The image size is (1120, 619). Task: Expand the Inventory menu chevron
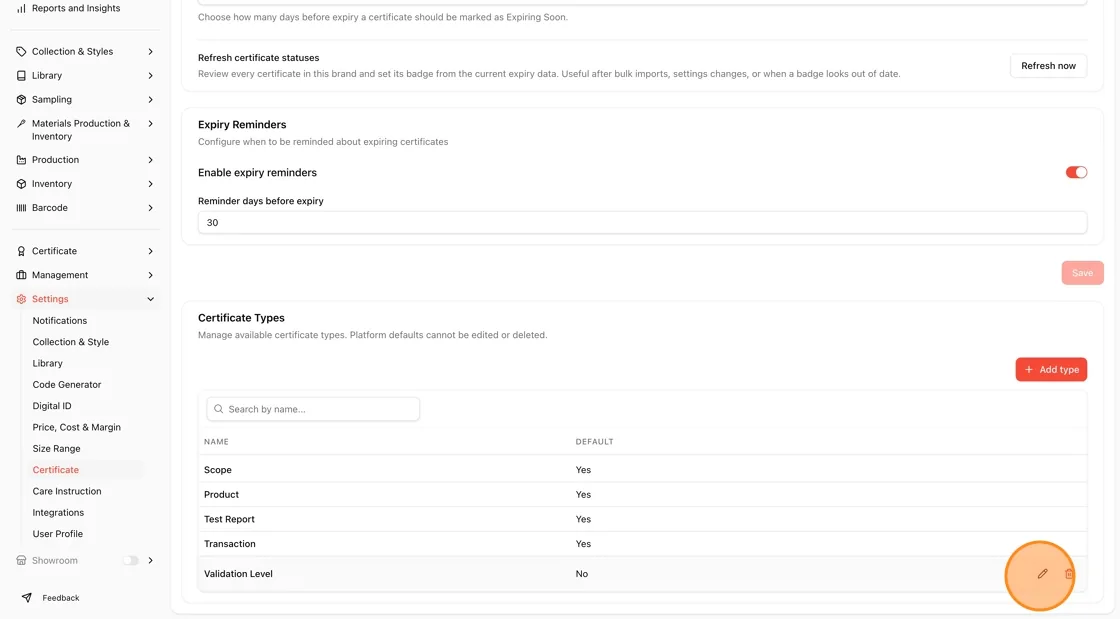tap(151, 184)
